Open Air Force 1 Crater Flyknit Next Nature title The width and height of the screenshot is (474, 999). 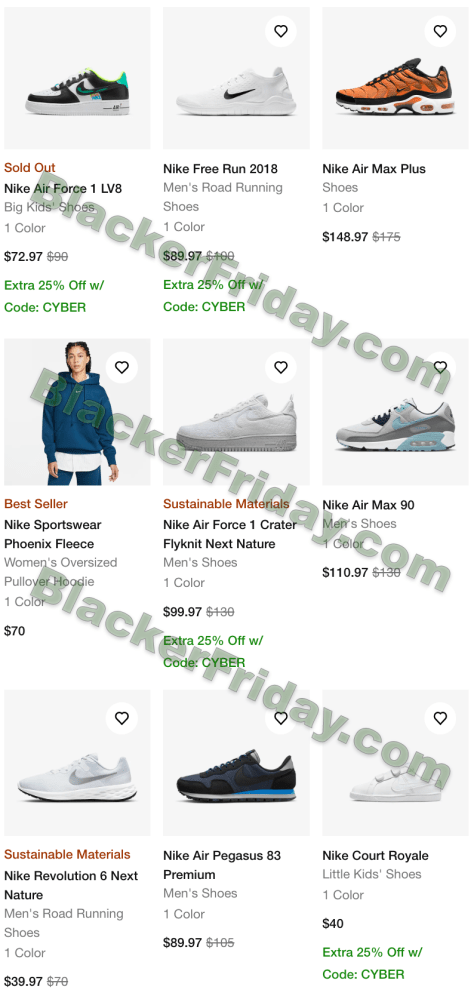point(230,535)
